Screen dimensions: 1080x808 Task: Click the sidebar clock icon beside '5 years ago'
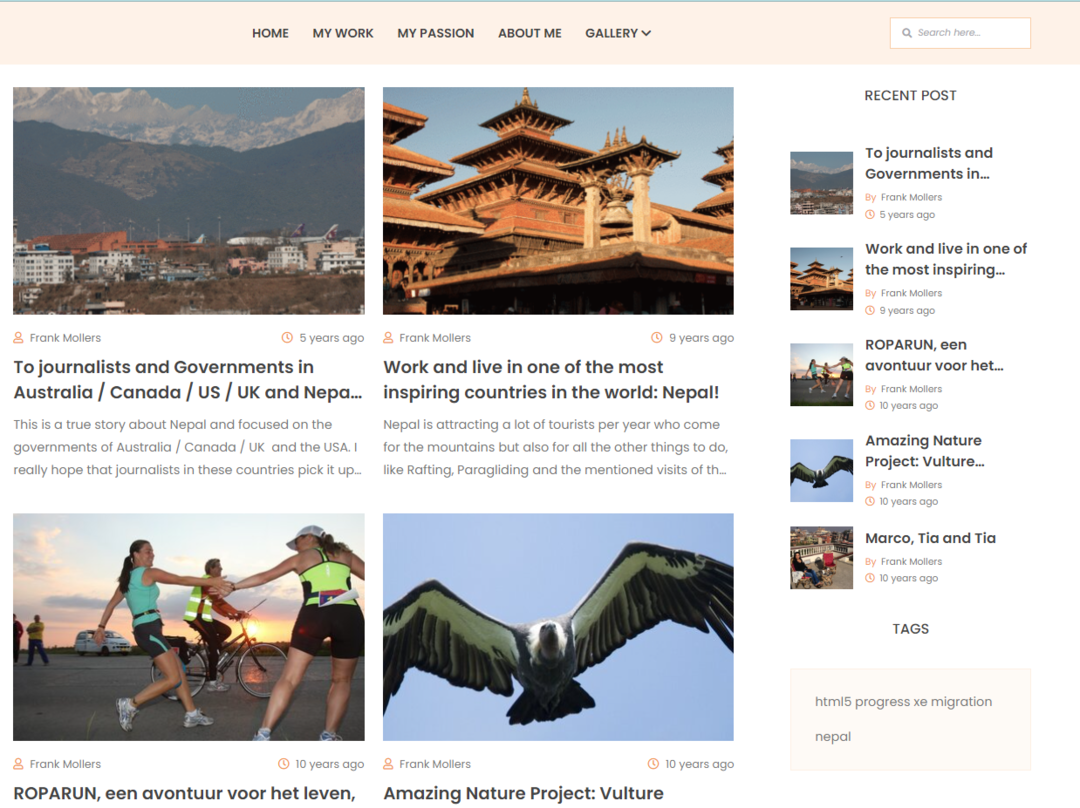pos(870,215)
